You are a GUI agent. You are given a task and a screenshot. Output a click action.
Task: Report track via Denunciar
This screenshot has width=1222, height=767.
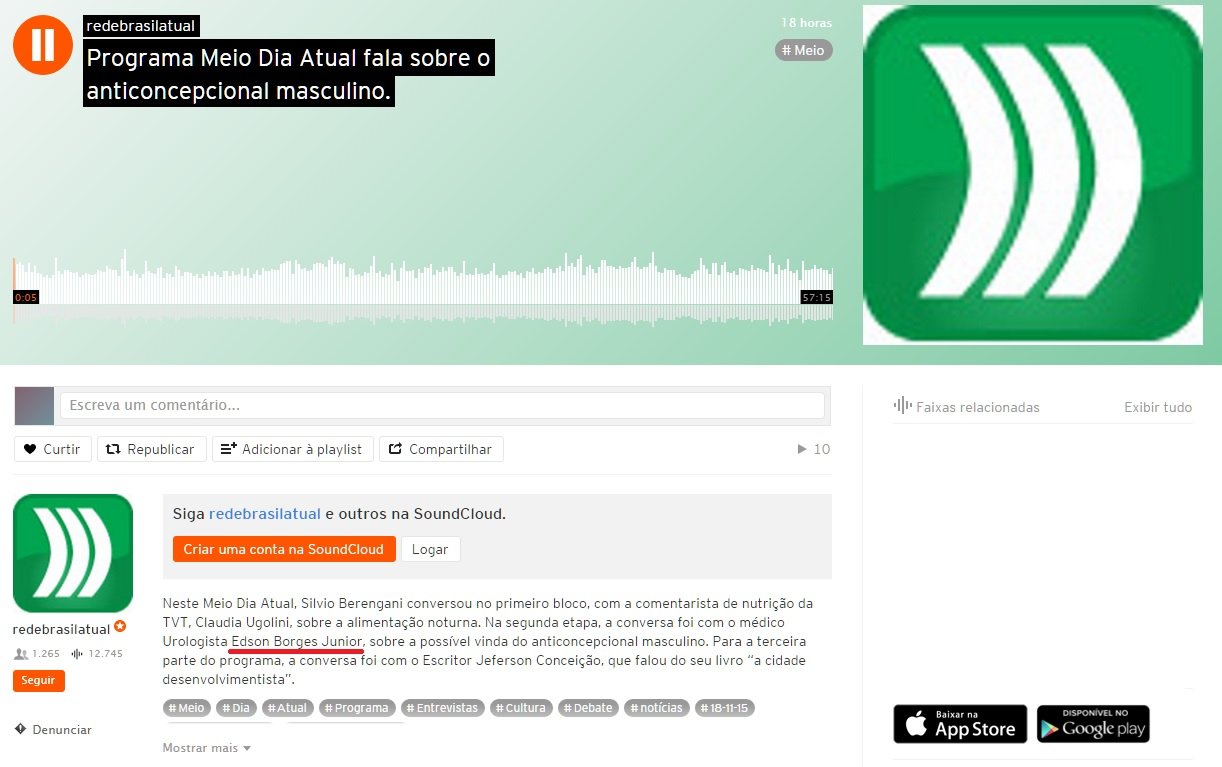point(53,729)
